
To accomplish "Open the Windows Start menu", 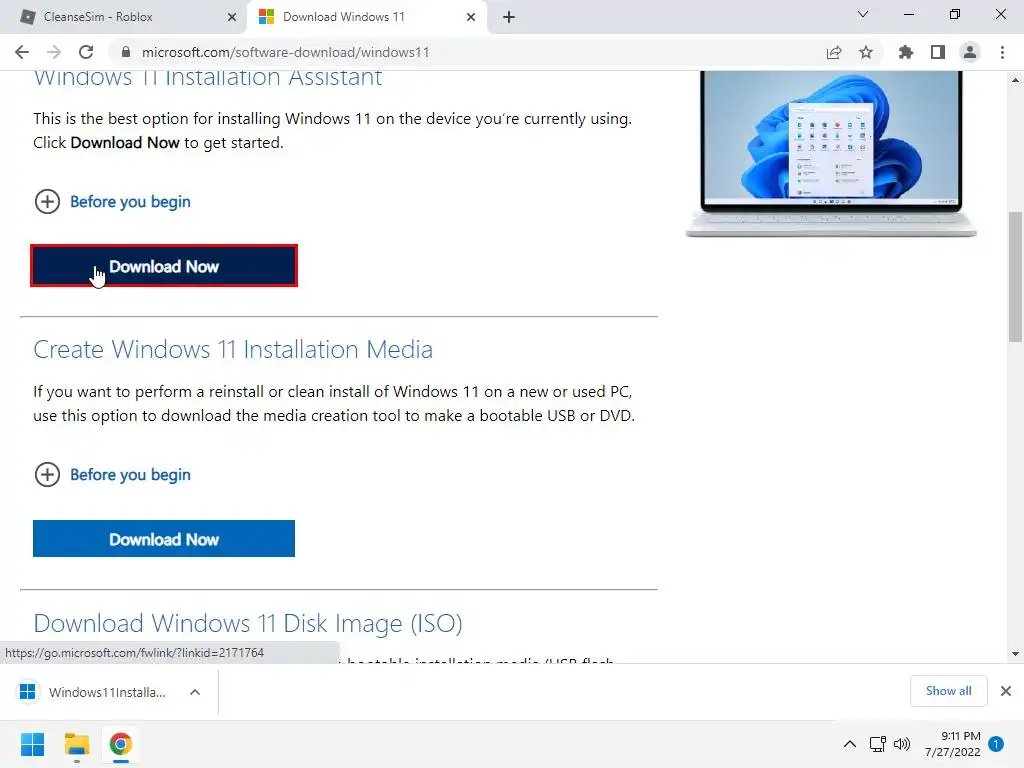I will coord(32,744).
